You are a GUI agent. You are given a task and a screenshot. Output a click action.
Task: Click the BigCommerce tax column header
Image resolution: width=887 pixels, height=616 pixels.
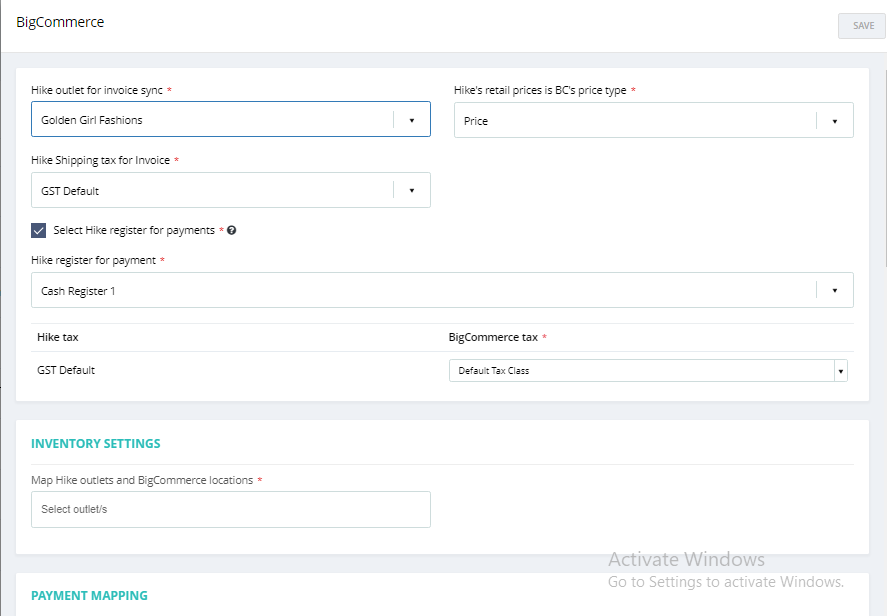coord(493,337)
